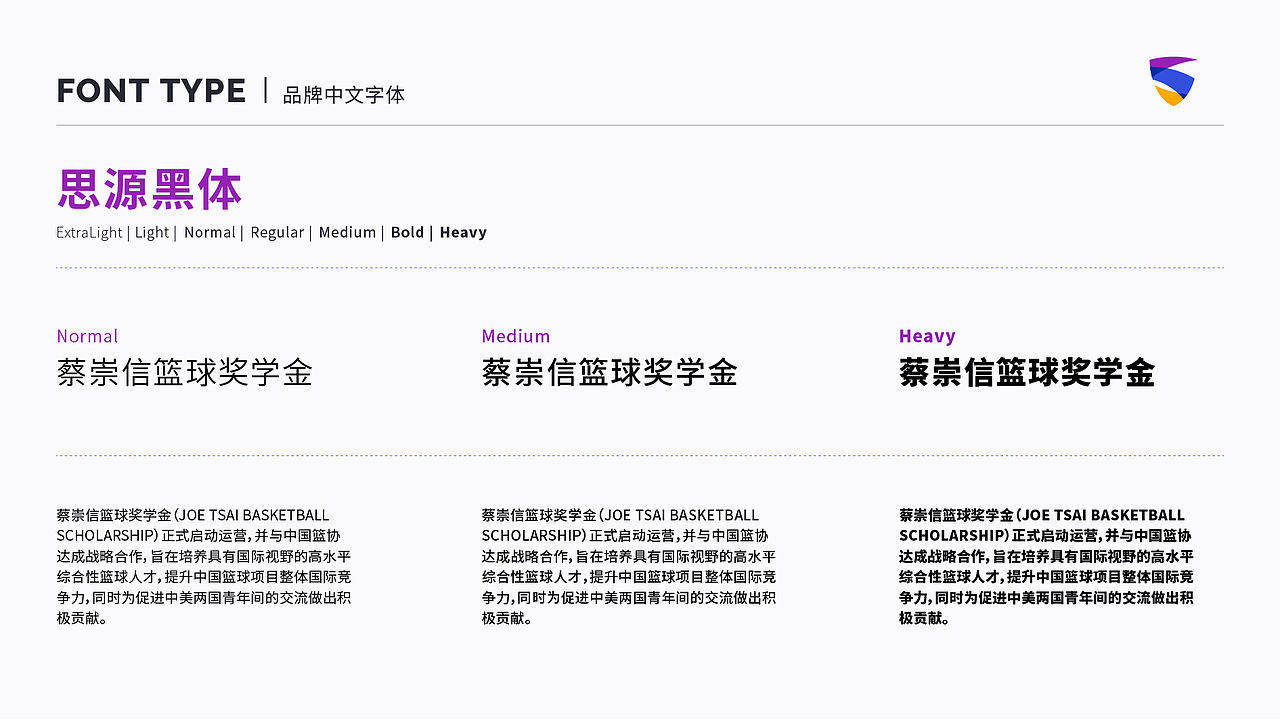The image size is (1280, 720).
Task: Select the Light weight label
Action: click(x=152, y=232)
